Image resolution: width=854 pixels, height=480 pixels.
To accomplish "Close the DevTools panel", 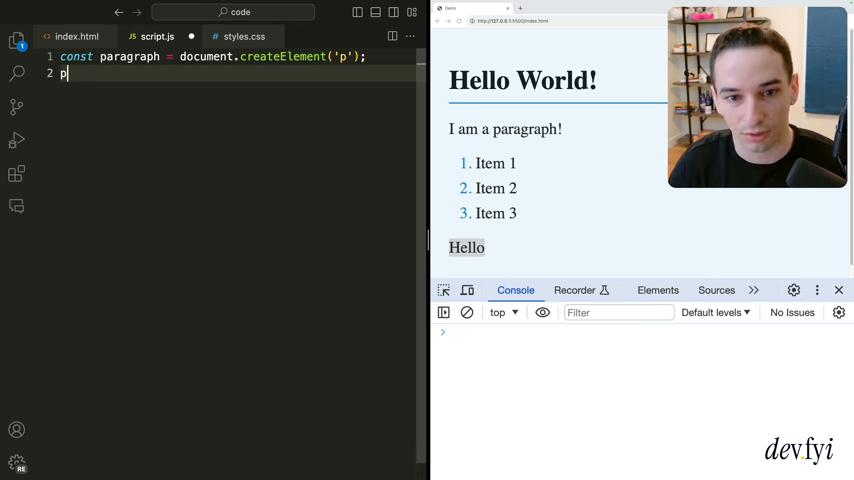I will click(x=839, y=290).
